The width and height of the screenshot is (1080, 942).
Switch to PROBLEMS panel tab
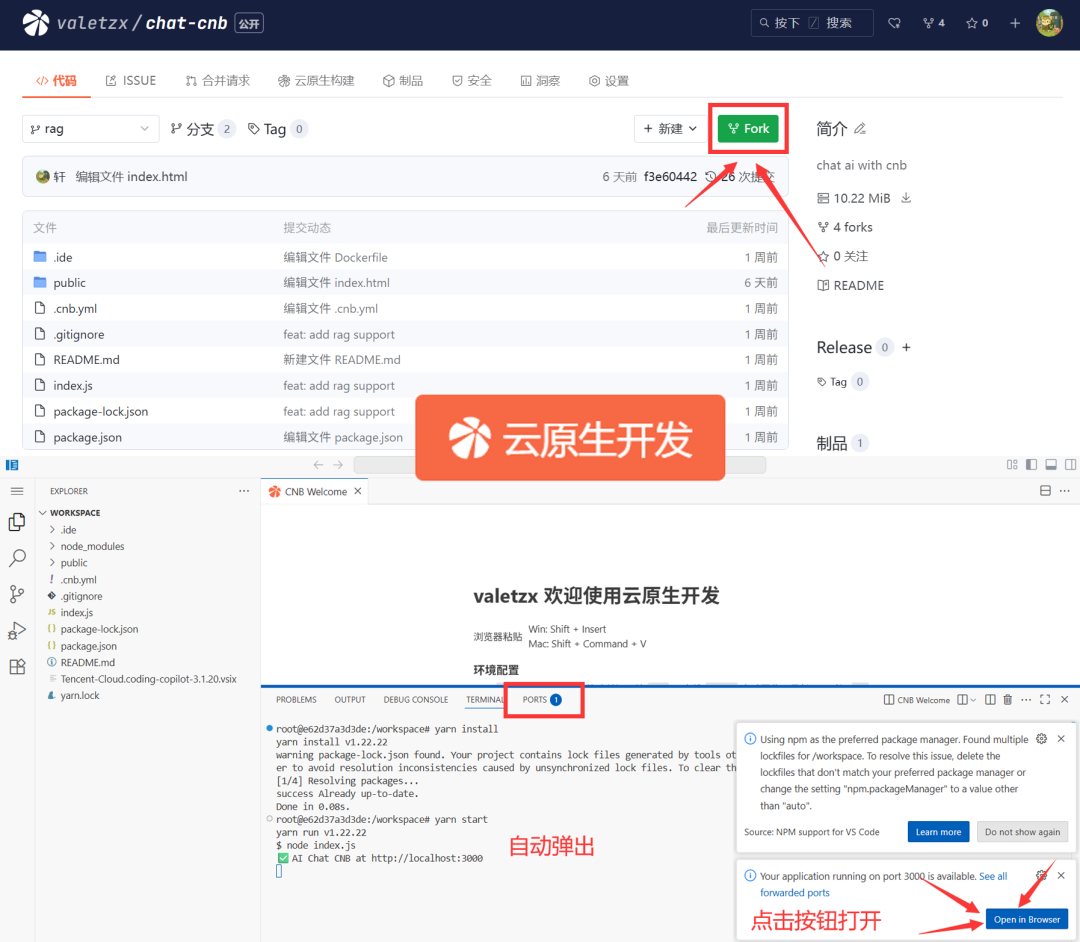coord(296,700)
